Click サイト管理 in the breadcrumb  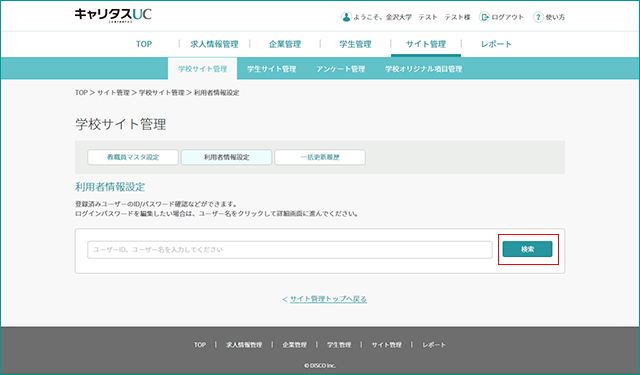pos(113,93)
